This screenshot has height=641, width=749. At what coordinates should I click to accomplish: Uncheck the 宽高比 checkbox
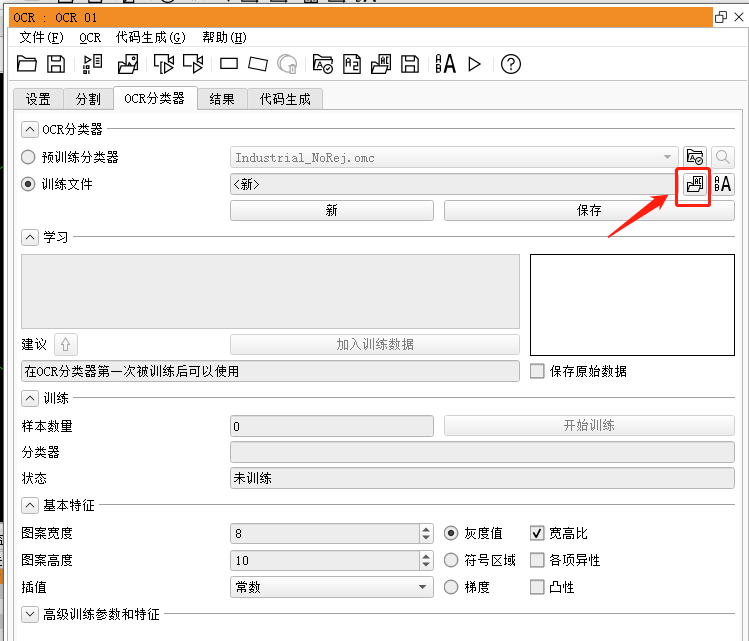pyautogui.click(x=538, y=533)
